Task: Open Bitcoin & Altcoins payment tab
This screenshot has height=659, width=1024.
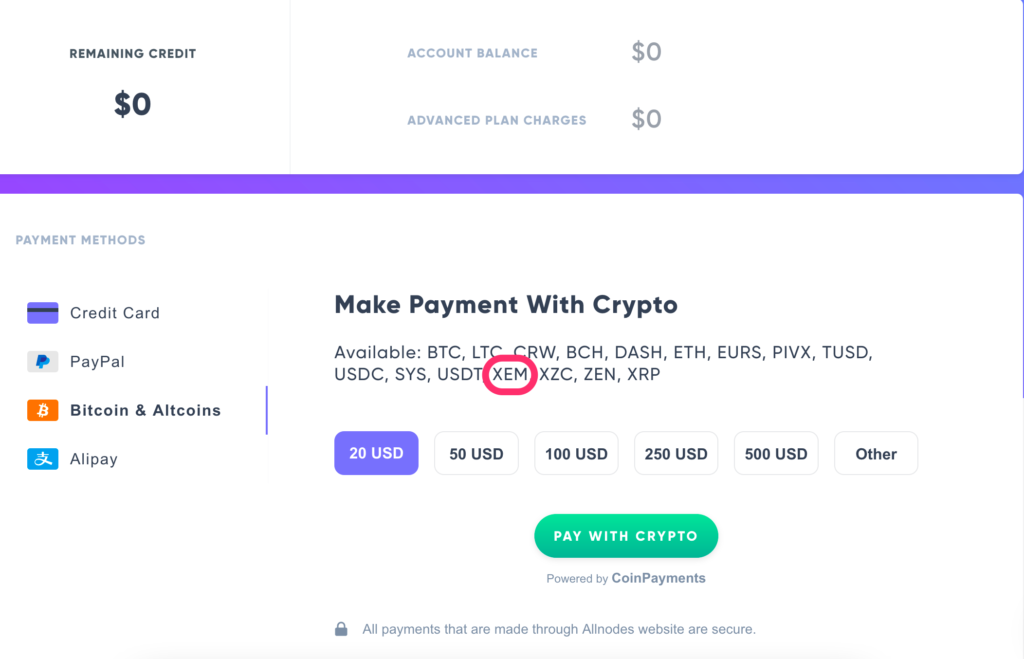Action: [145, 410]
